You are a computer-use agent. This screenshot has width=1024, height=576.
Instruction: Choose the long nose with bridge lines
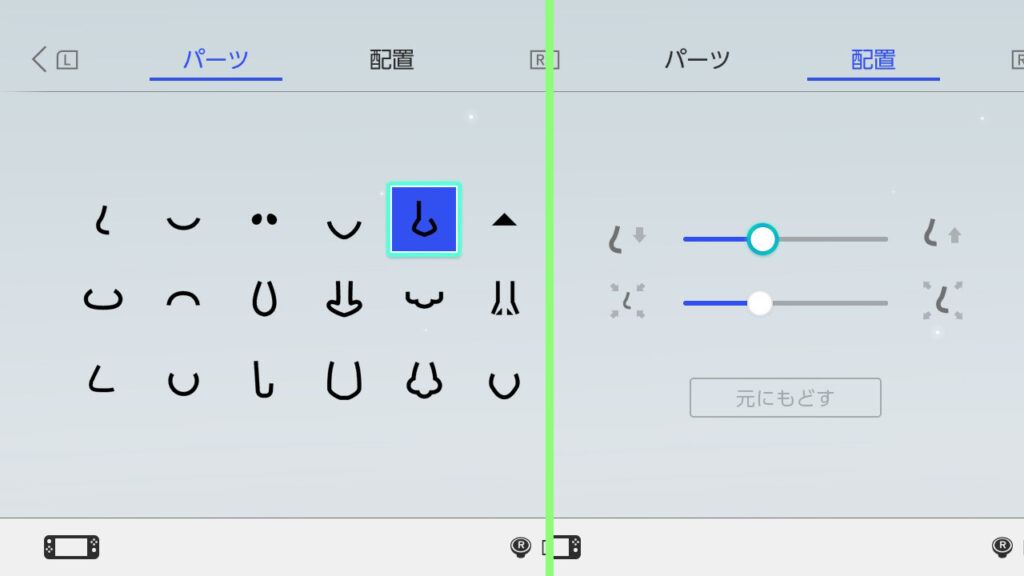click(x=505, y=299)
